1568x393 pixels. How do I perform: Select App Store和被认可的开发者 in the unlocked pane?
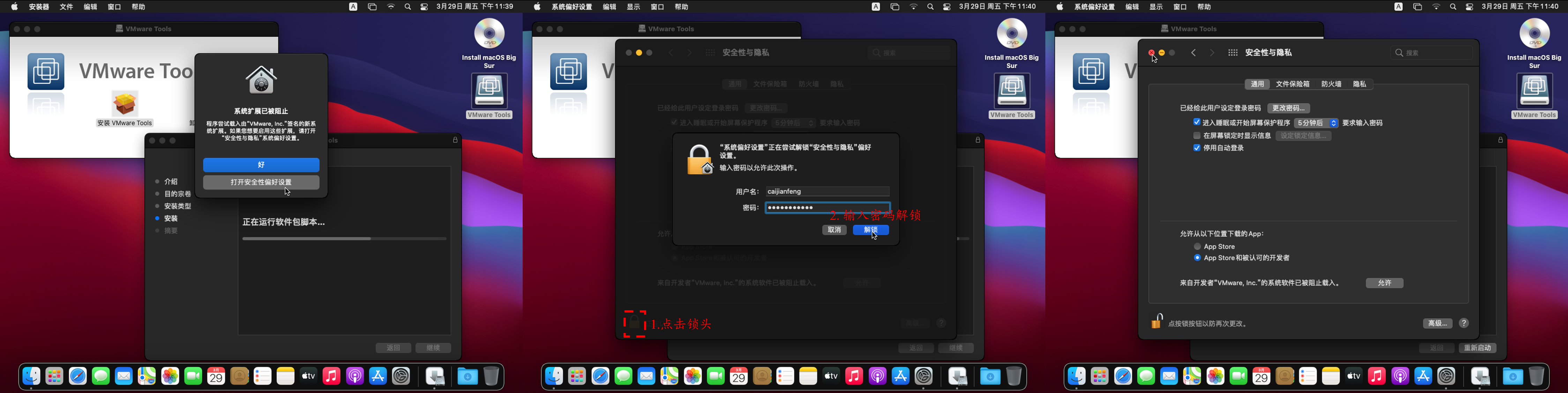(x=1197, y=258)
